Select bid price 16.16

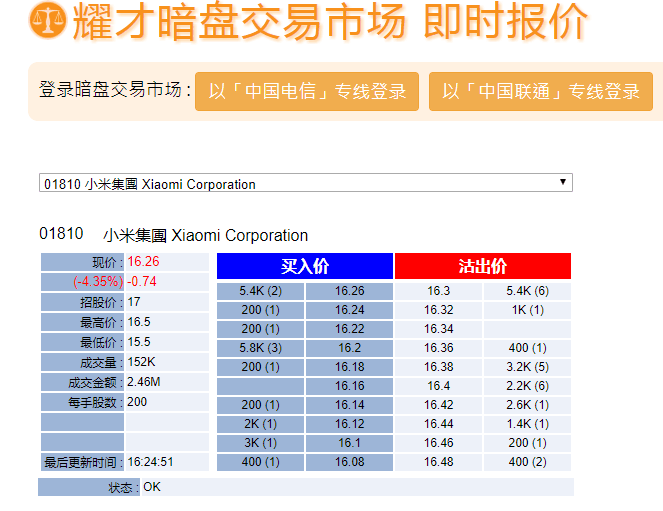point(350,386)
